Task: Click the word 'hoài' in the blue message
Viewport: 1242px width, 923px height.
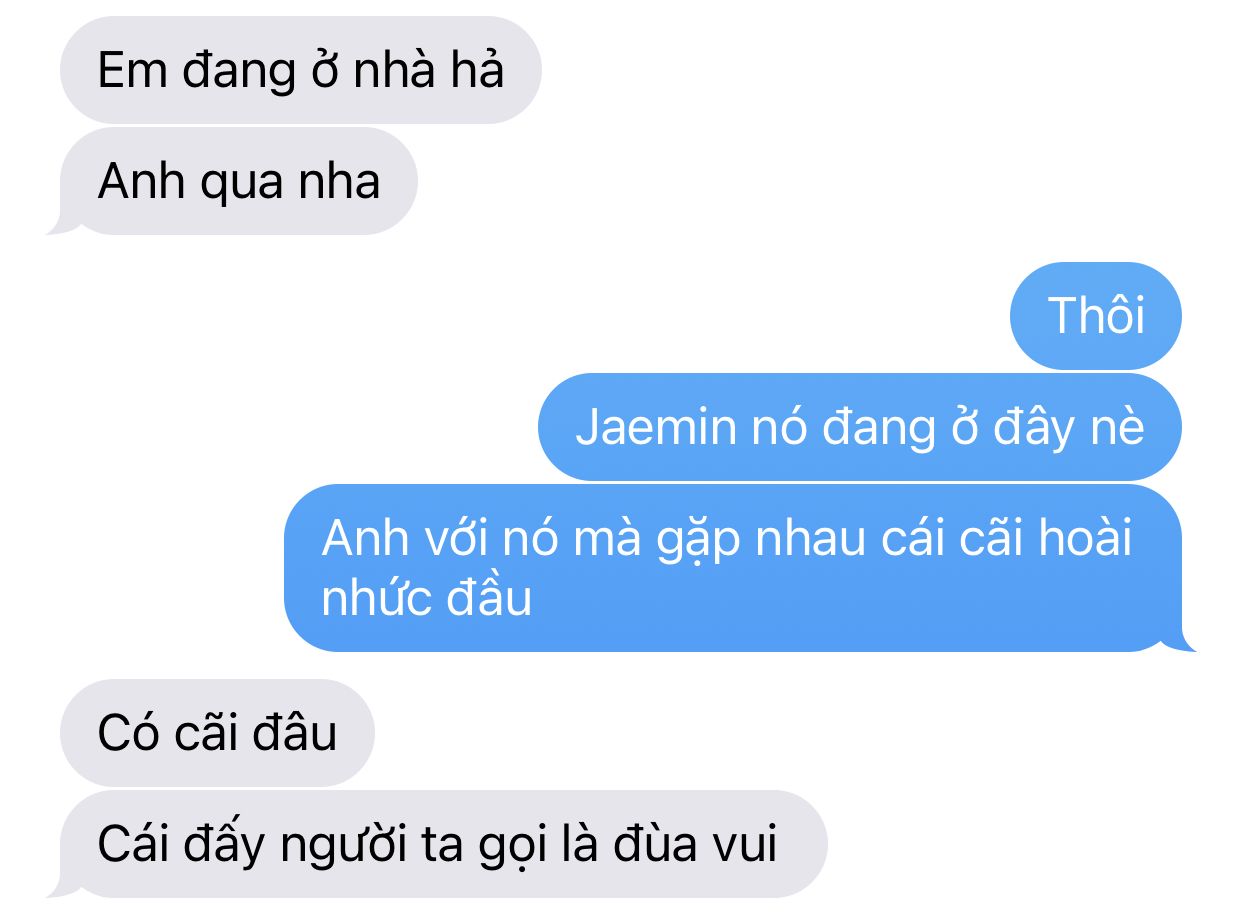Action: coord(1086,538)
